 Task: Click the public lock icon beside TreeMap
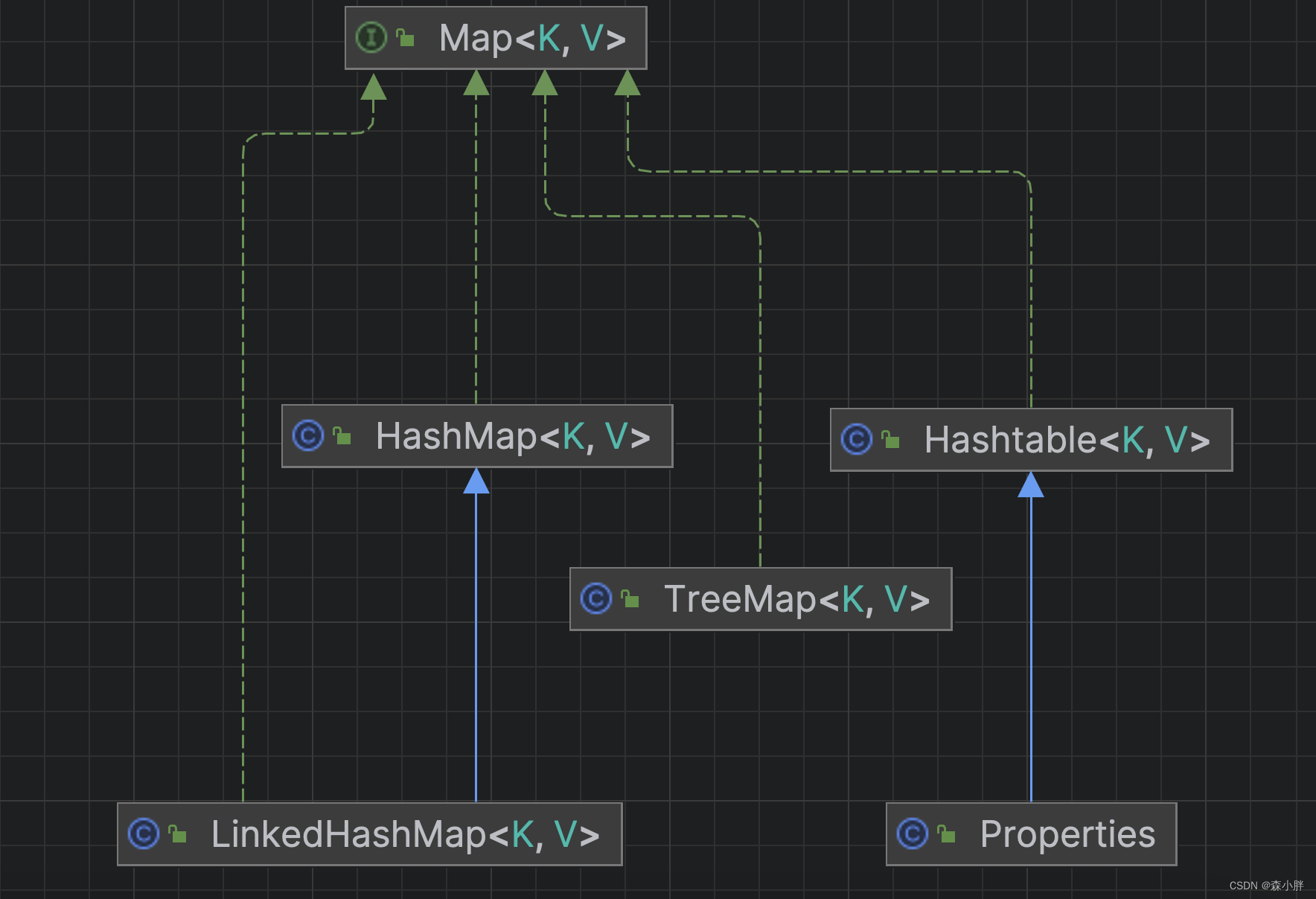pos(630,598)
